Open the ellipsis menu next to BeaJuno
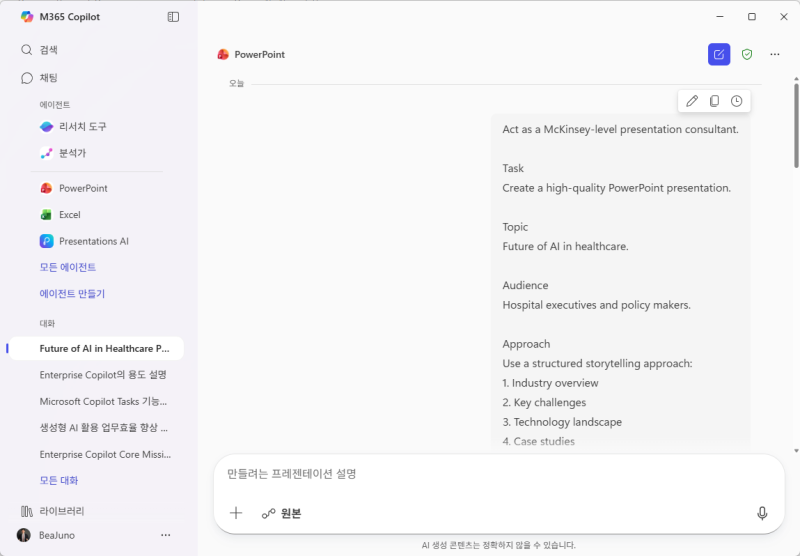 (x=165, y=535)
